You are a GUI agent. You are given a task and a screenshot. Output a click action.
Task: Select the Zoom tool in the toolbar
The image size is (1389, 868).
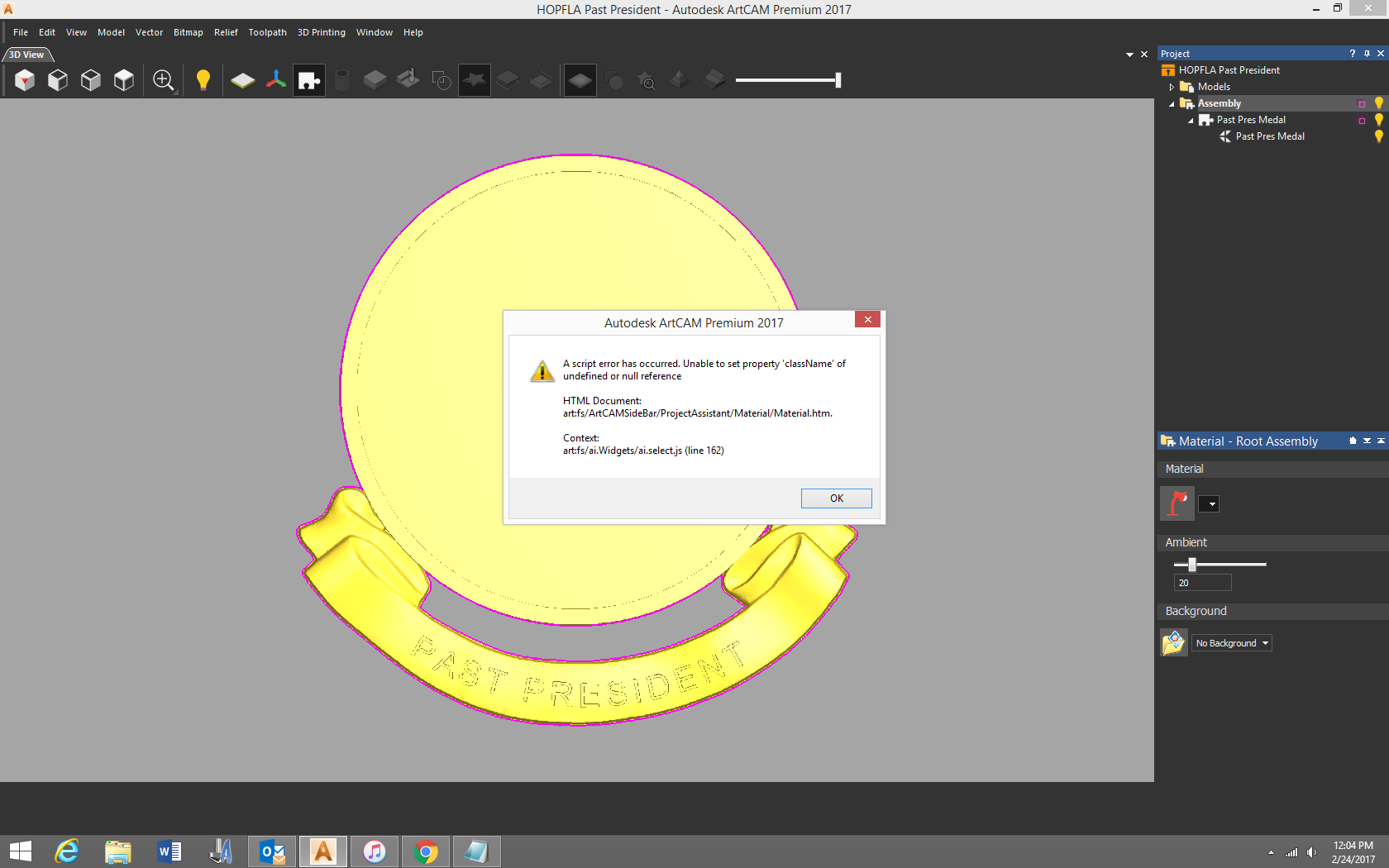(x=162, y=79)
